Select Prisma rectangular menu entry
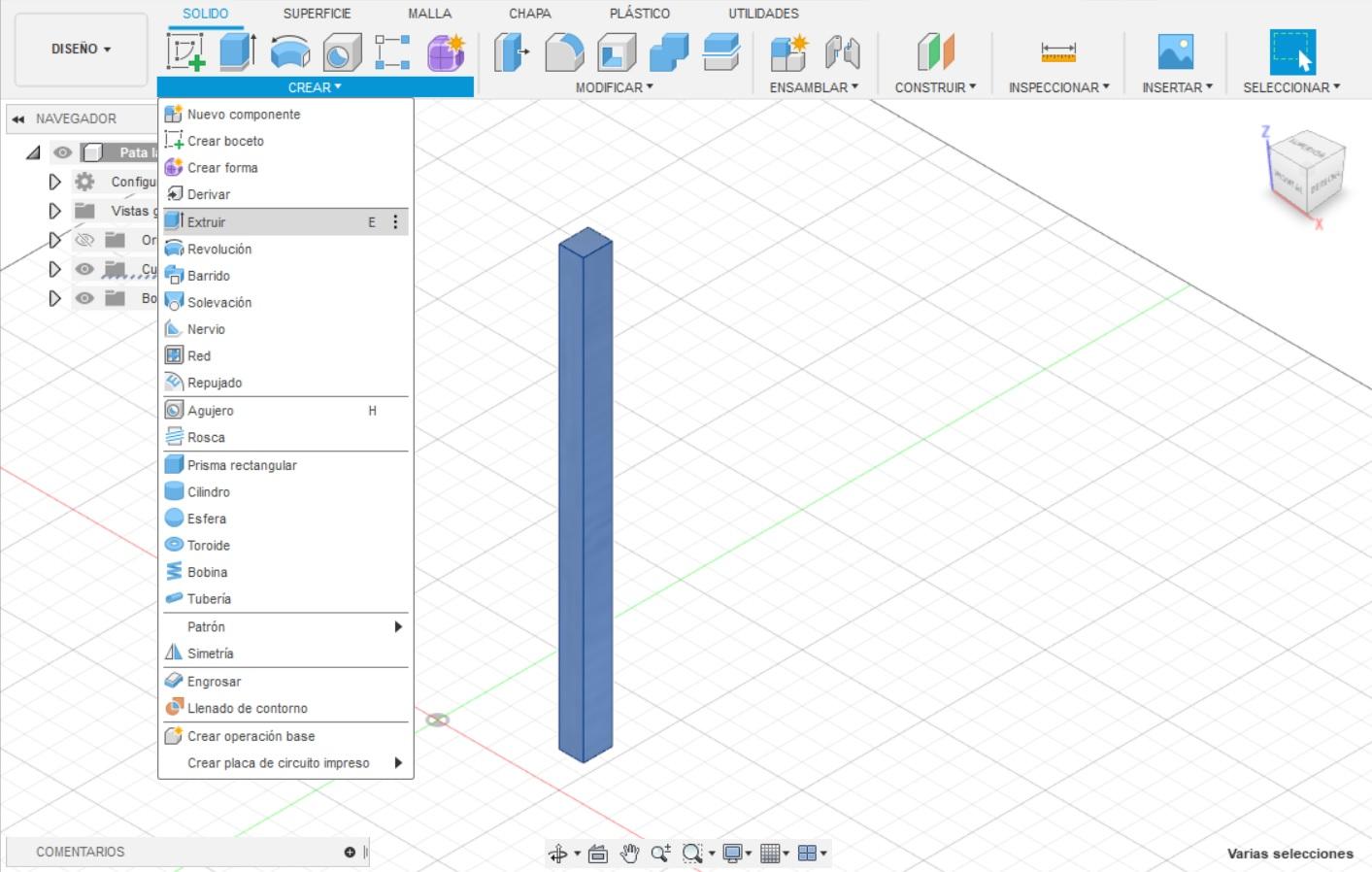Screen dimensions: 1372x872 coord(285,465)
